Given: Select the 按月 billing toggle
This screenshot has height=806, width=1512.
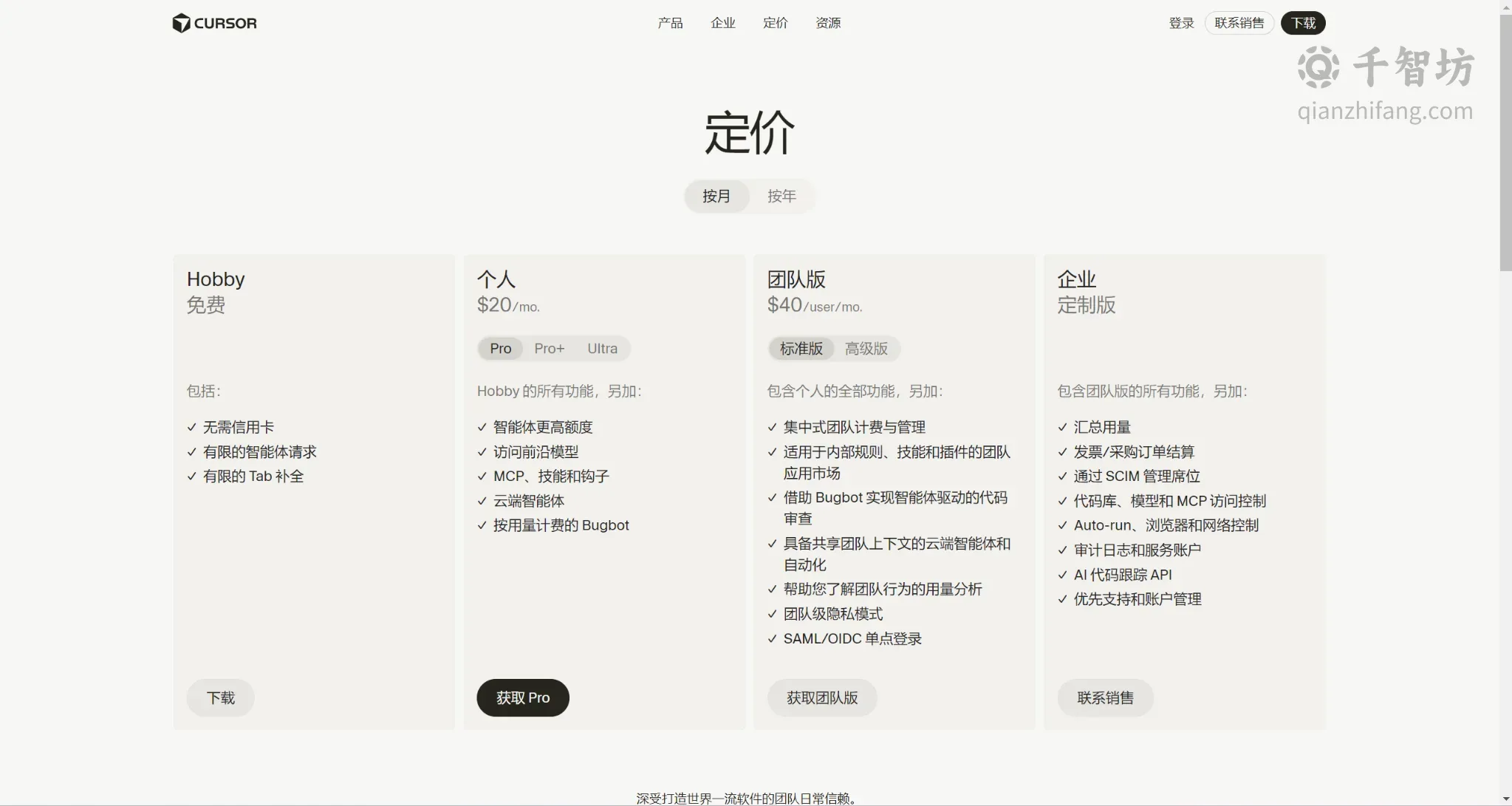Looking at the screenshot, I should tap(716, 196).
